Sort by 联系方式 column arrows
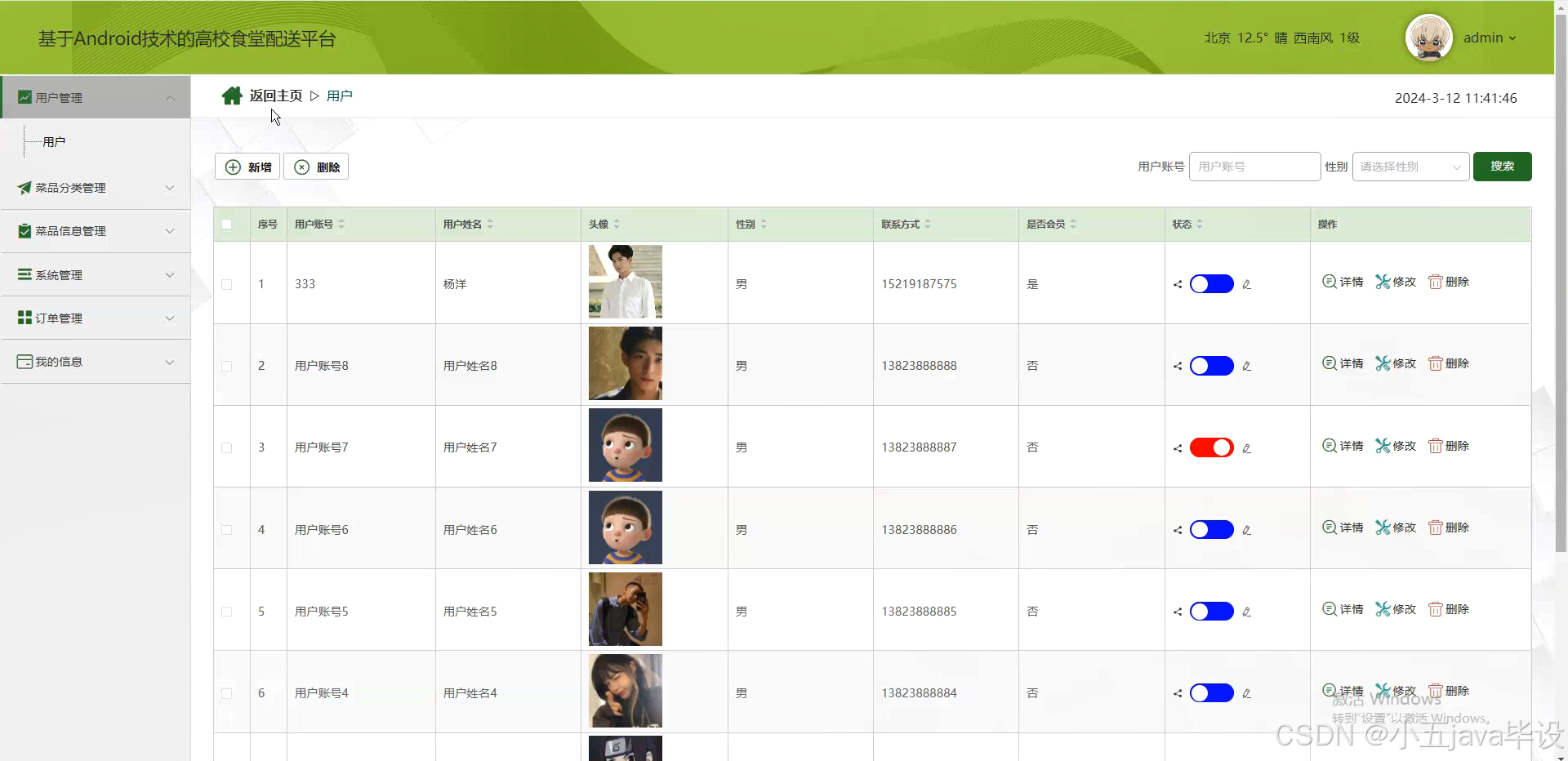The height and width of the screenshot is (761, 1568). [928, 224]
